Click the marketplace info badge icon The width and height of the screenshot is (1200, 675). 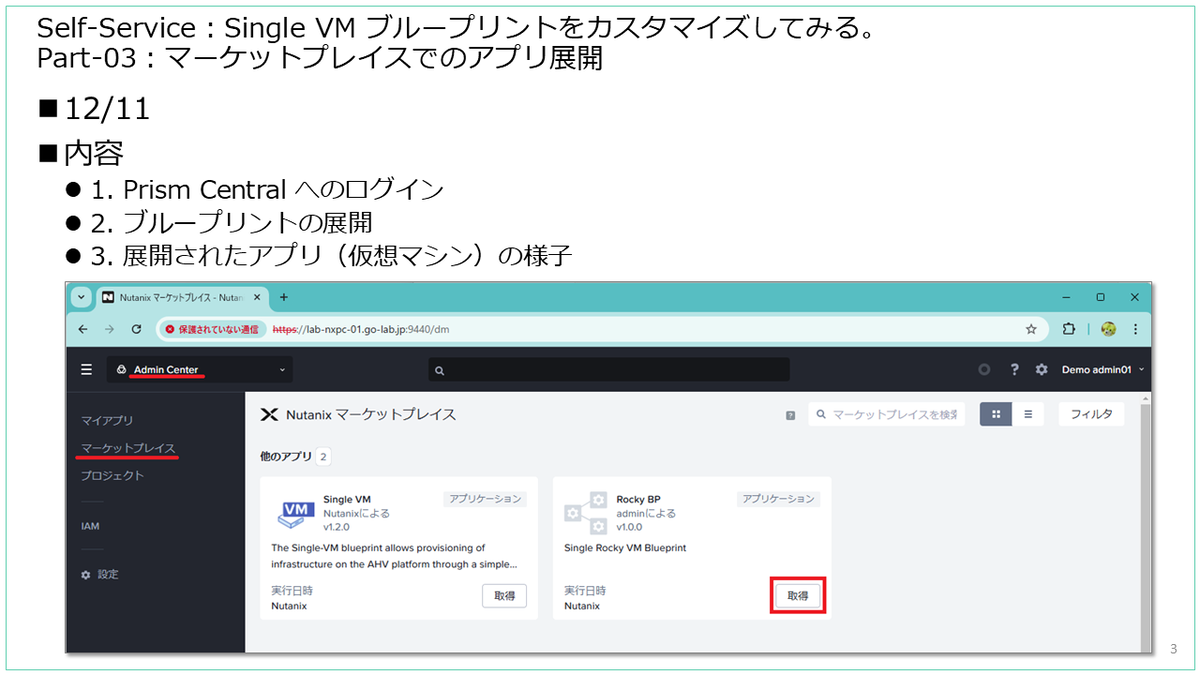(x=790, y=415)
